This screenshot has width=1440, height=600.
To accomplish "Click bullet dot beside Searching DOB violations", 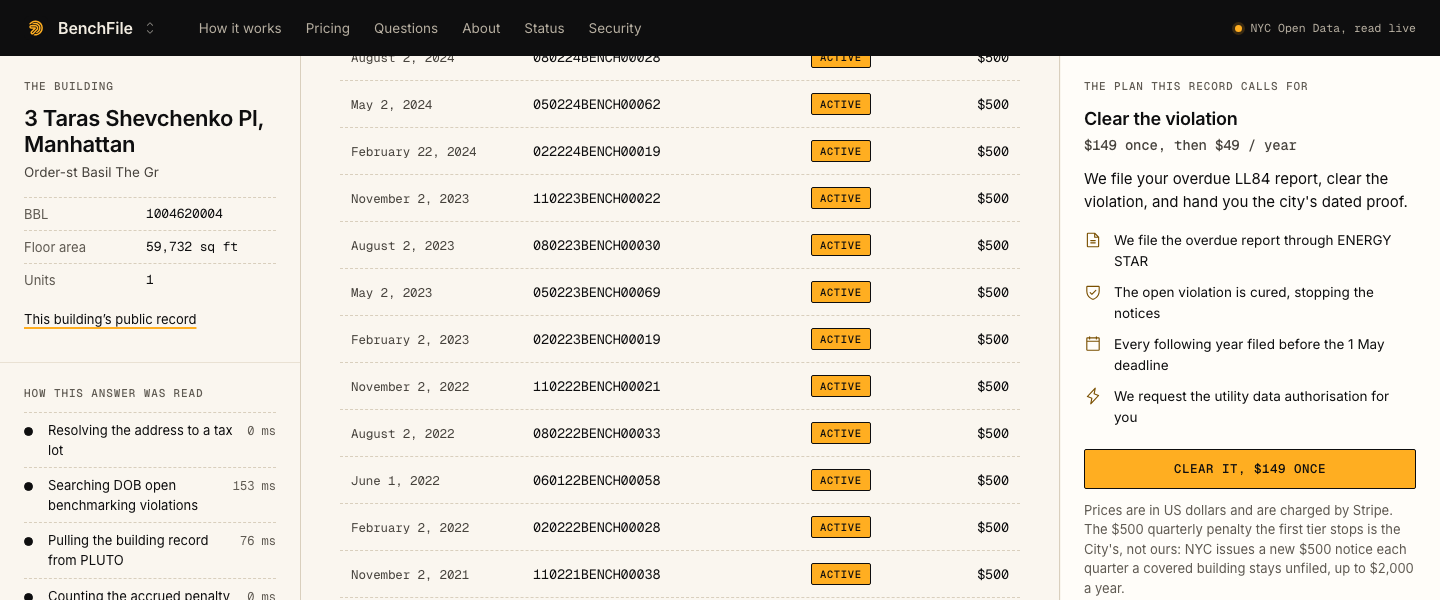I will click(x=29, y=486).
